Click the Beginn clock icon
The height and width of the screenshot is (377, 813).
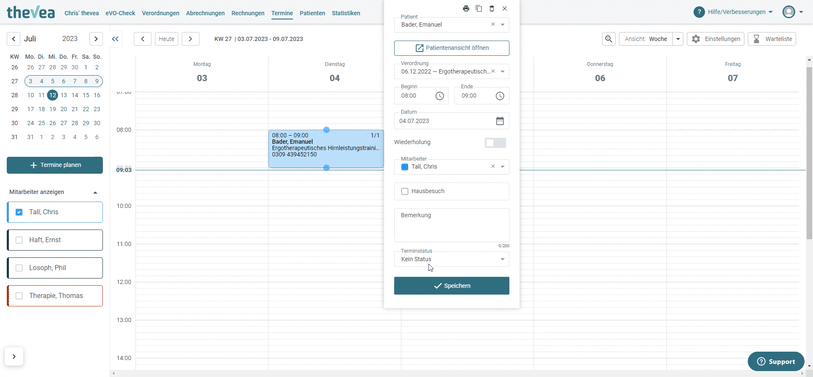point(439,96)
